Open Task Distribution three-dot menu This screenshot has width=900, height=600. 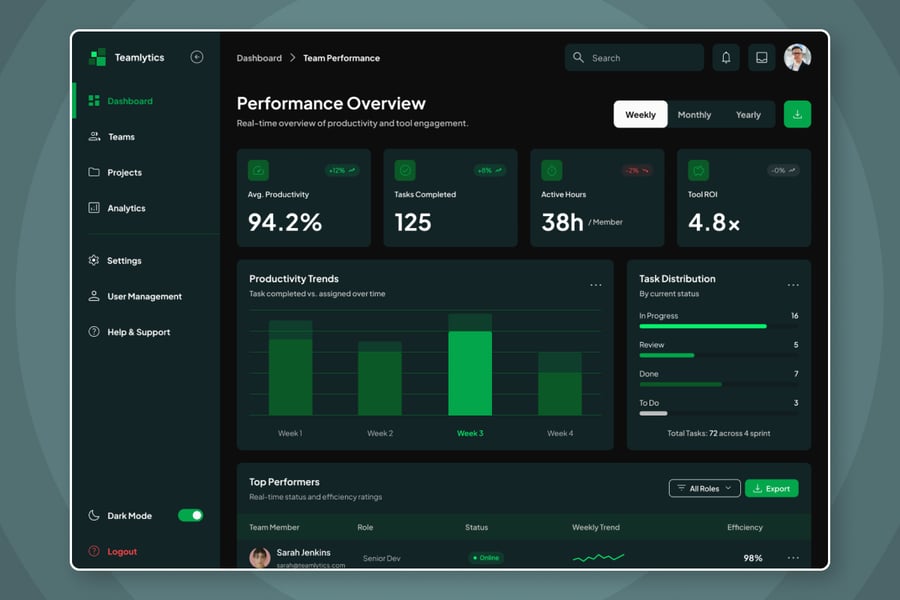point(793,285)
